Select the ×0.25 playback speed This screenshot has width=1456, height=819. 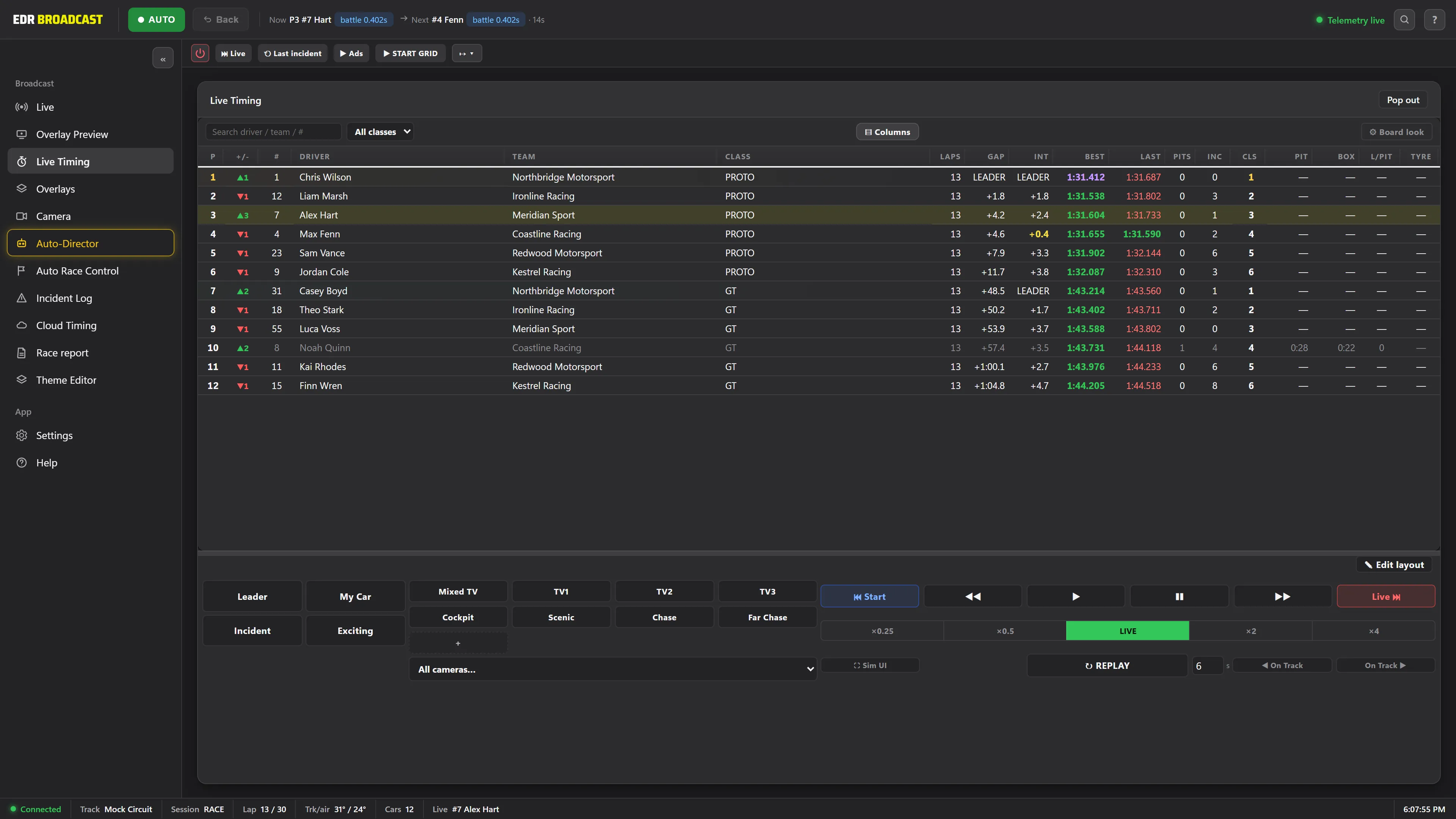(882, 631)
